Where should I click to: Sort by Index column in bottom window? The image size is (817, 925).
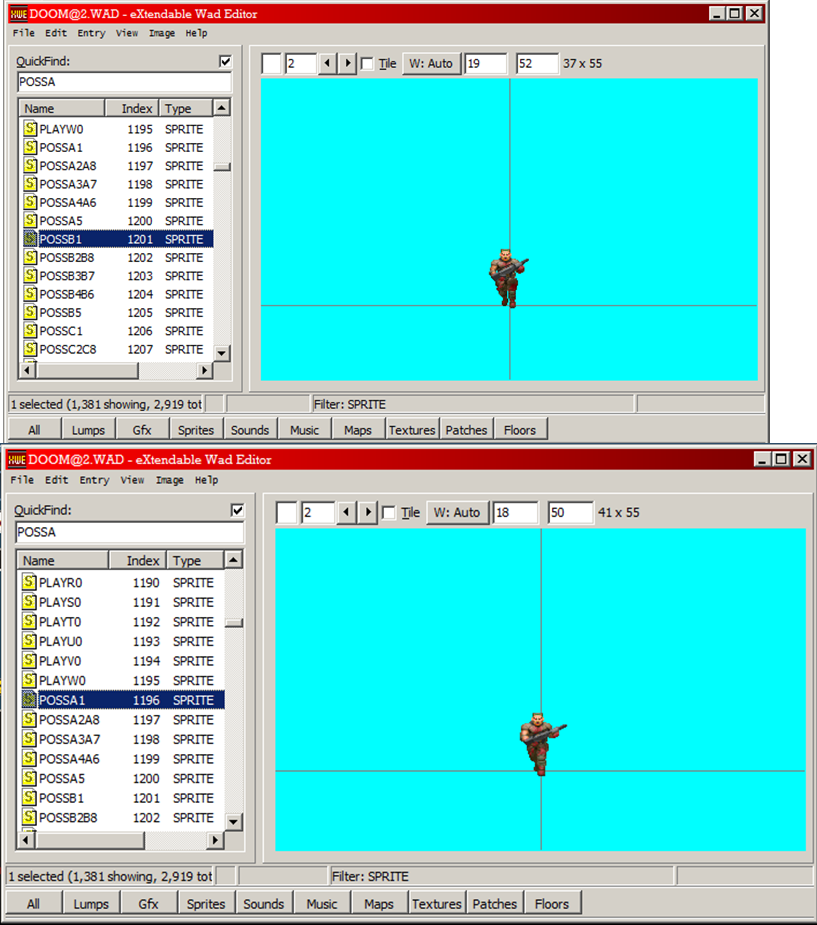[138, 560]
